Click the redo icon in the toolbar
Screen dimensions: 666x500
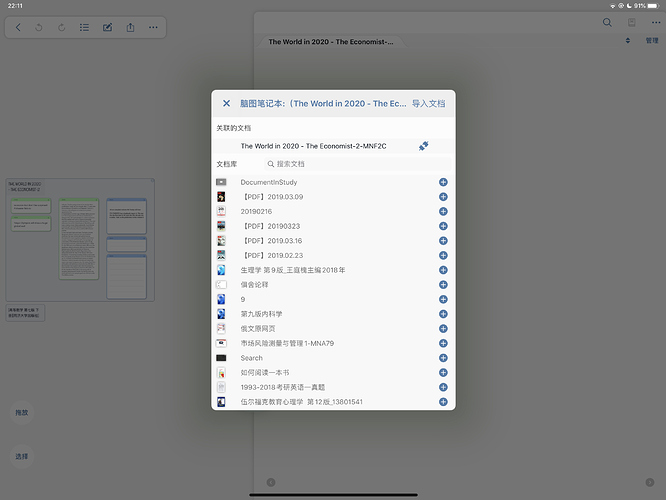(x=62, y=28)
